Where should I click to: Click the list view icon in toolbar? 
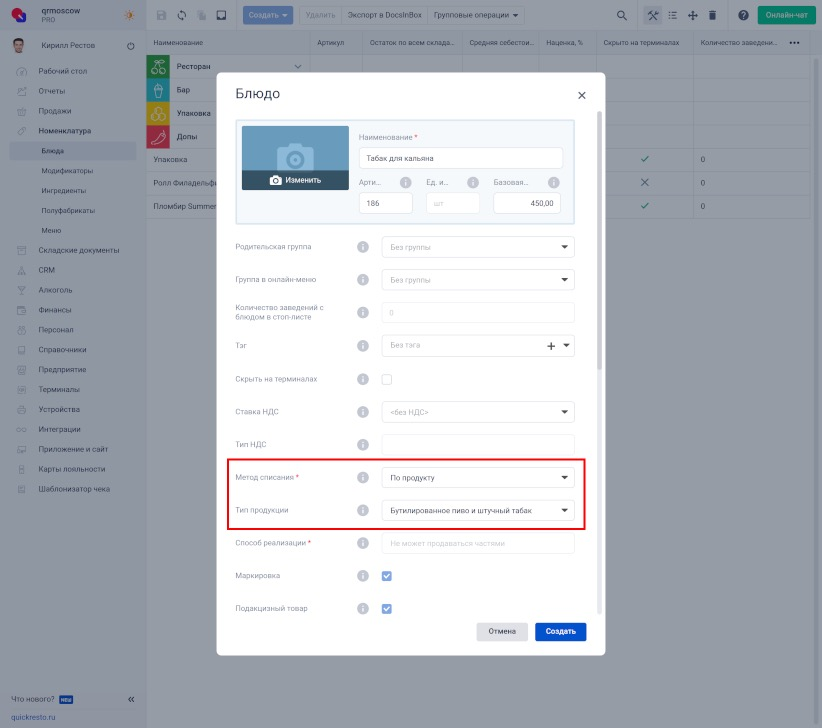coord(673,15)
